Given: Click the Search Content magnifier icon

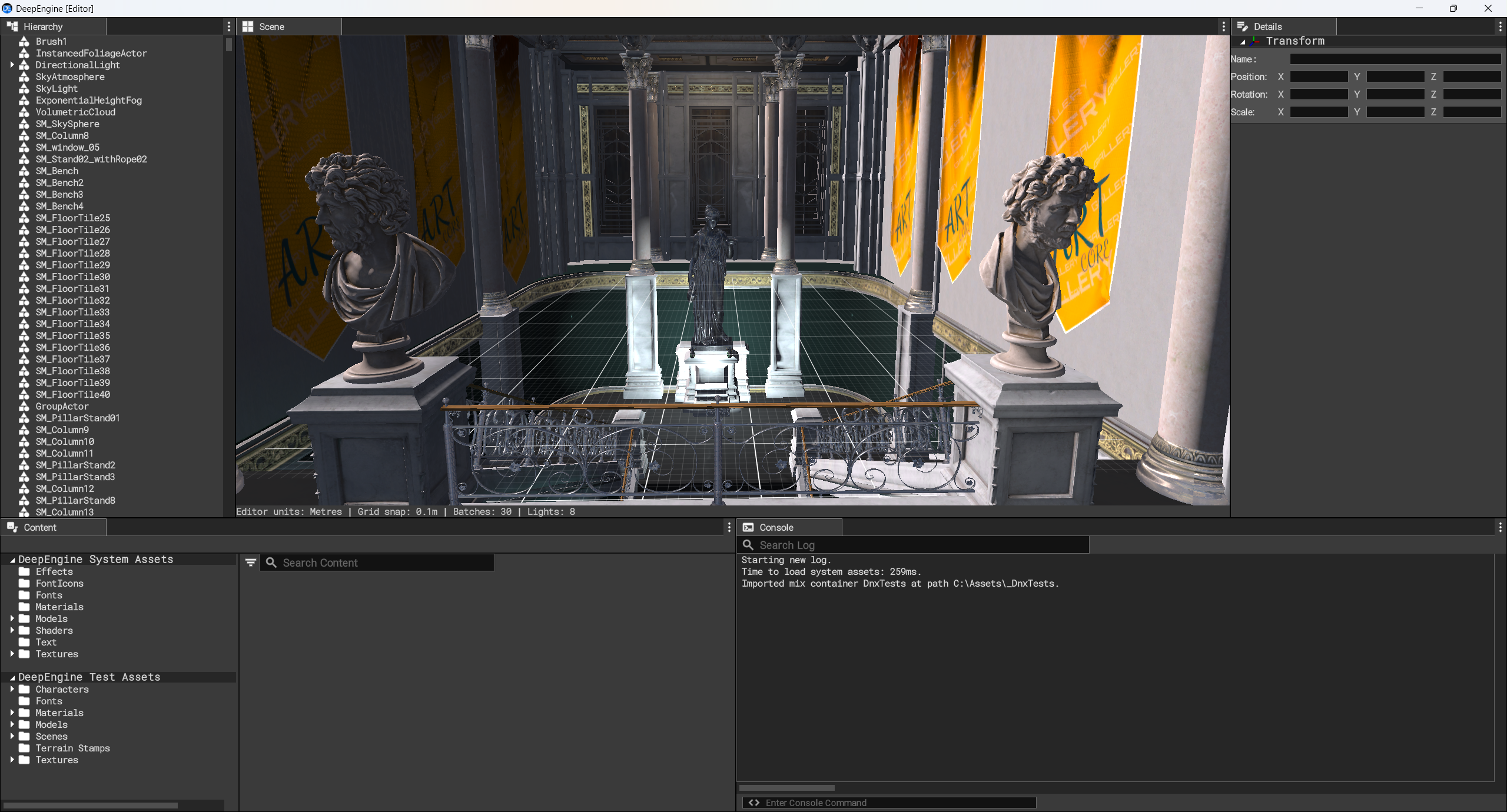Looking at the screenshot, I should coord(271,563).
